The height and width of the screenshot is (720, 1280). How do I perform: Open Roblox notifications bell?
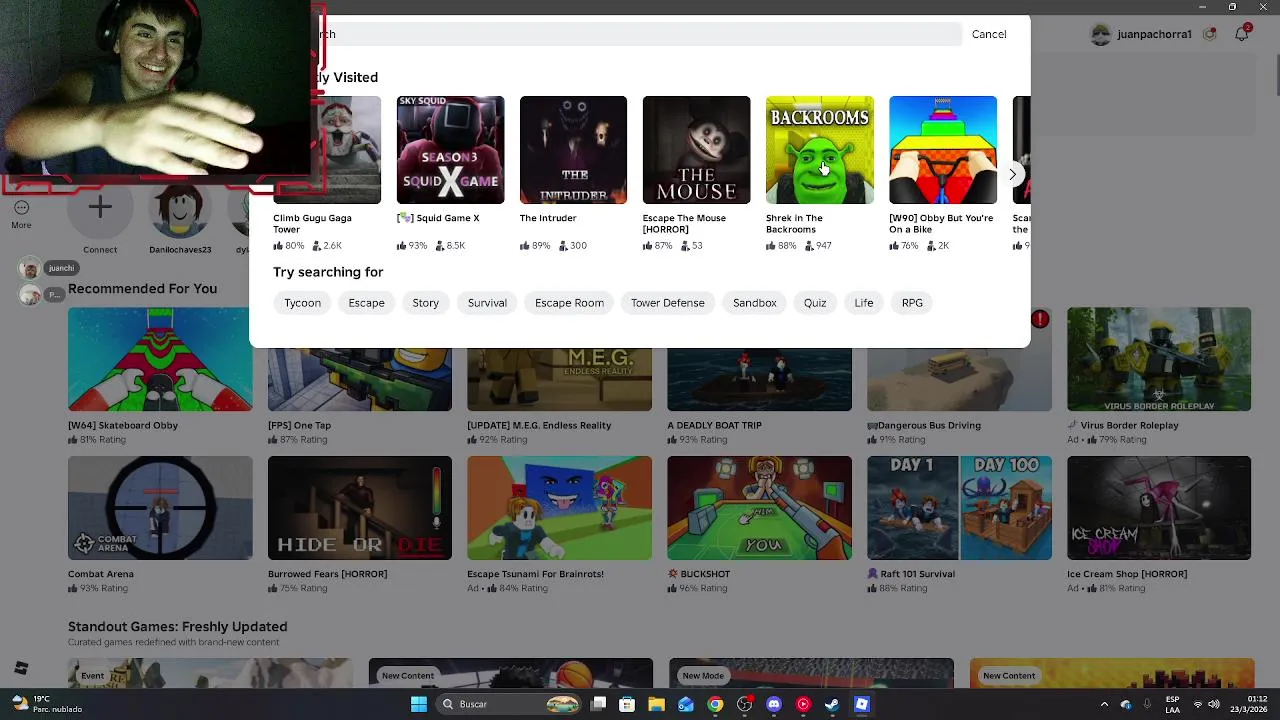pos(1241,34)
